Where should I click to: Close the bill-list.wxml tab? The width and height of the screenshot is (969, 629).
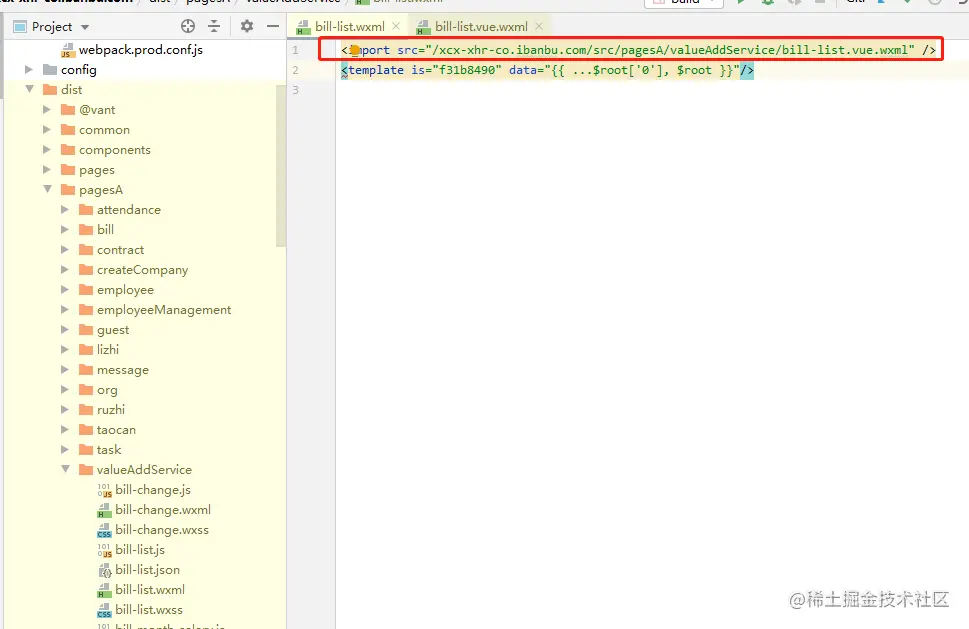pyautogui.click(x=396, y=26)
